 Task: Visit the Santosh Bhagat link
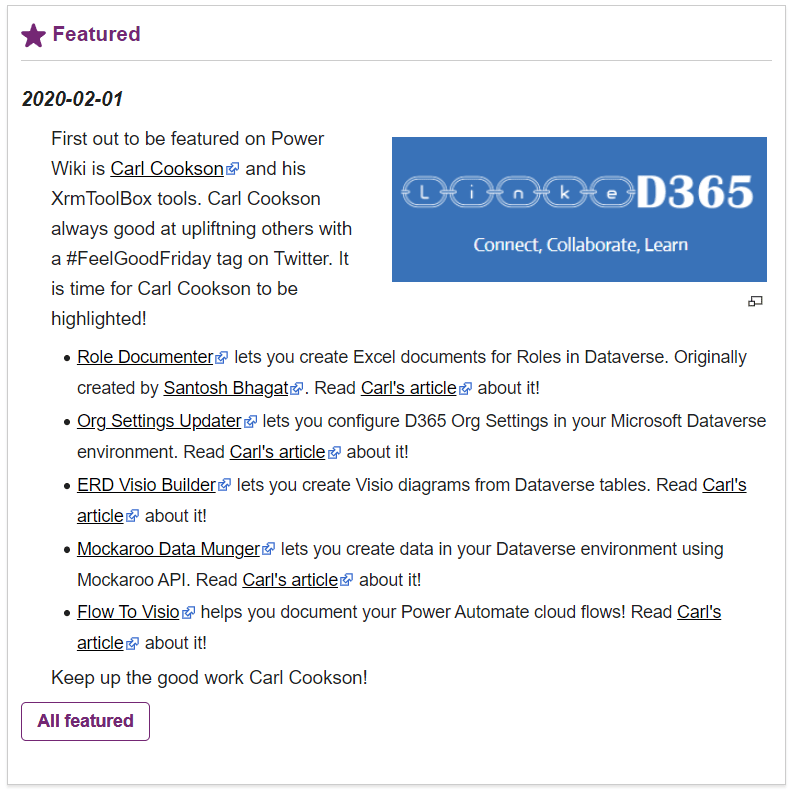(x=226, y=388)
